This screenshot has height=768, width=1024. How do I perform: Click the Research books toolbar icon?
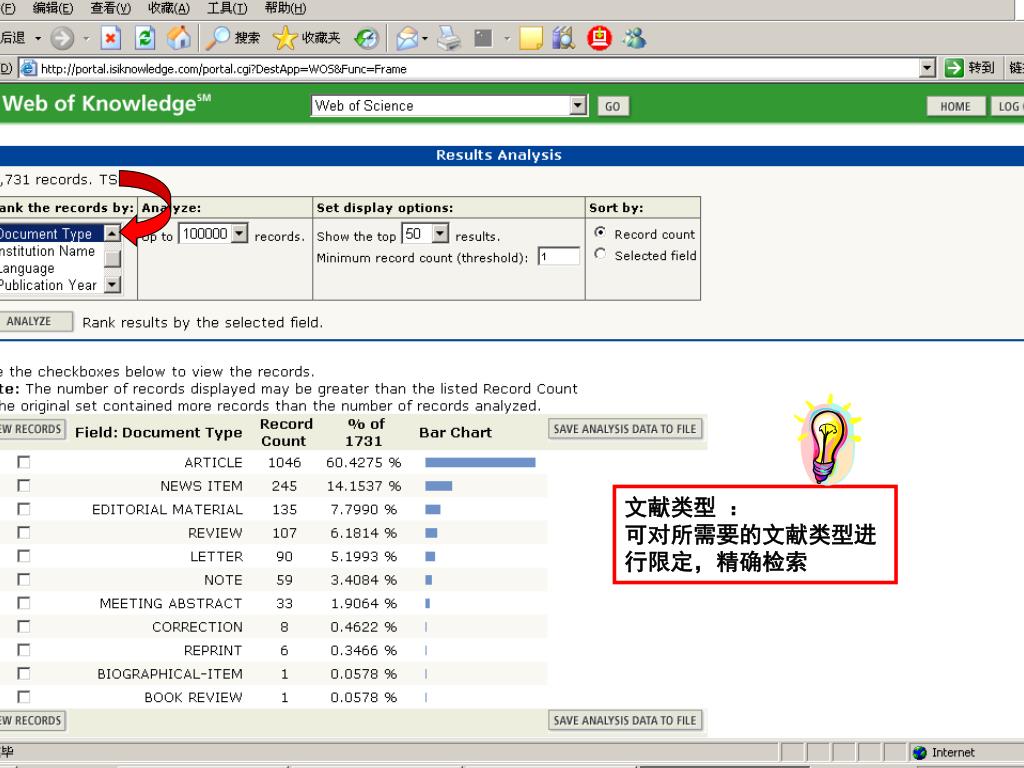point(564,39)
